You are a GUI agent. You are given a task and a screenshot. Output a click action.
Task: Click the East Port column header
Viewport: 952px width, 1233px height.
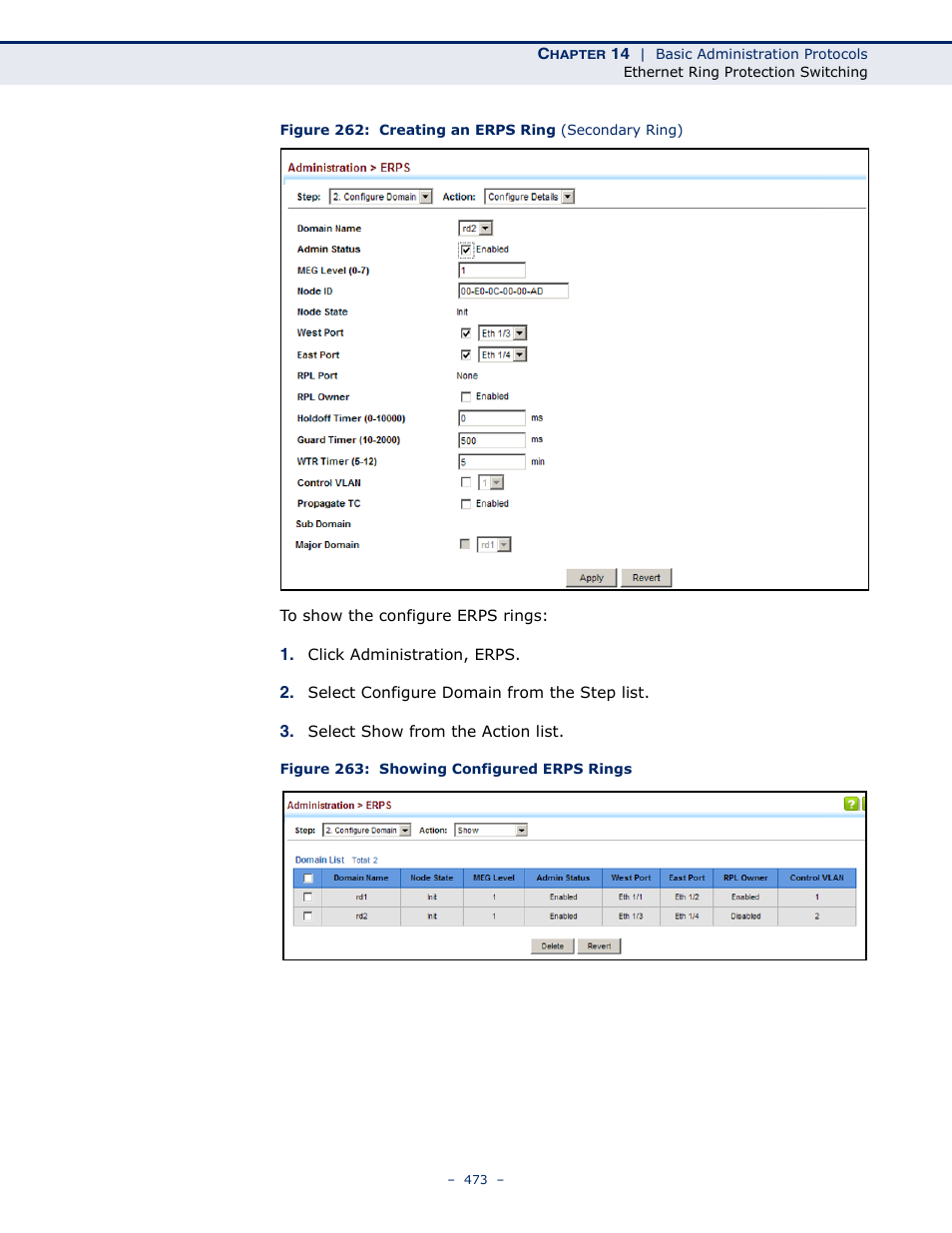point(687,879)
